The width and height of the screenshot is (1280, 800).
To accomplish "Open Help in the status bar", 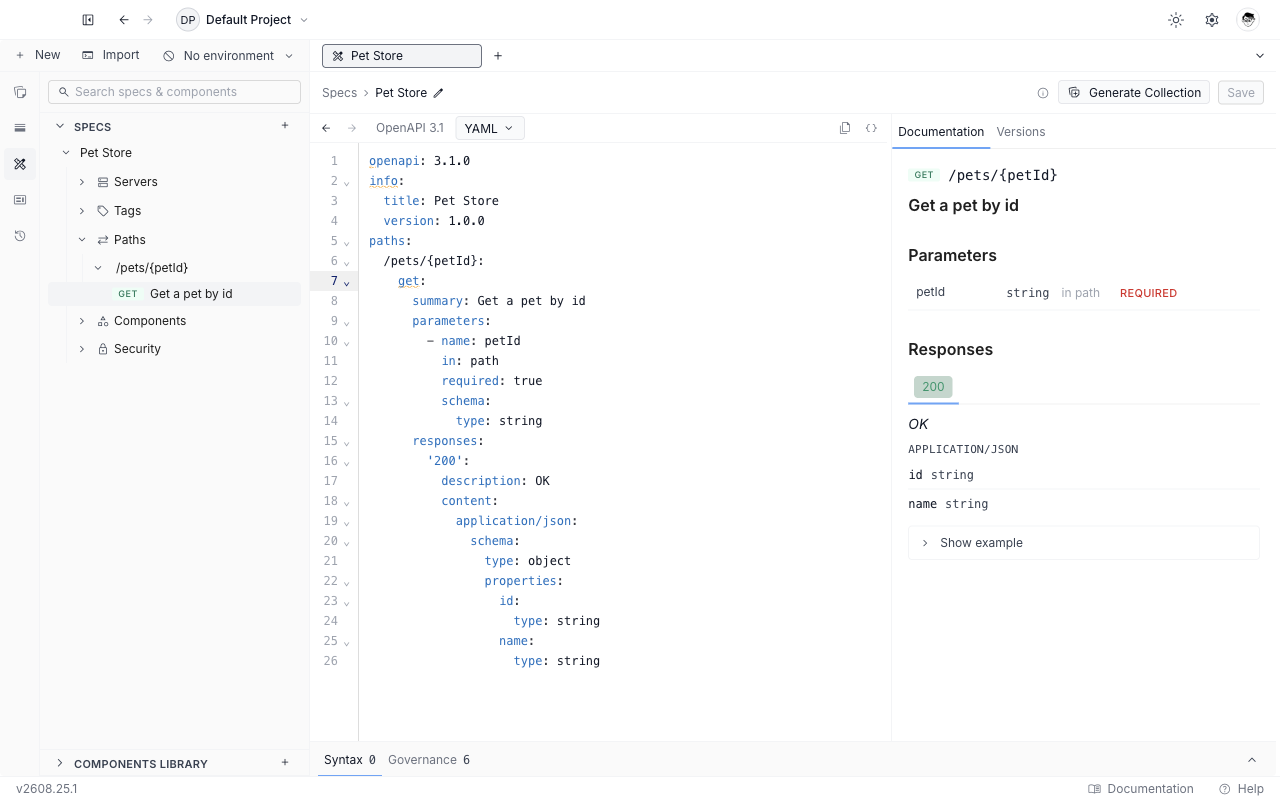I will pyautogui.click(x=1241, y=789).
